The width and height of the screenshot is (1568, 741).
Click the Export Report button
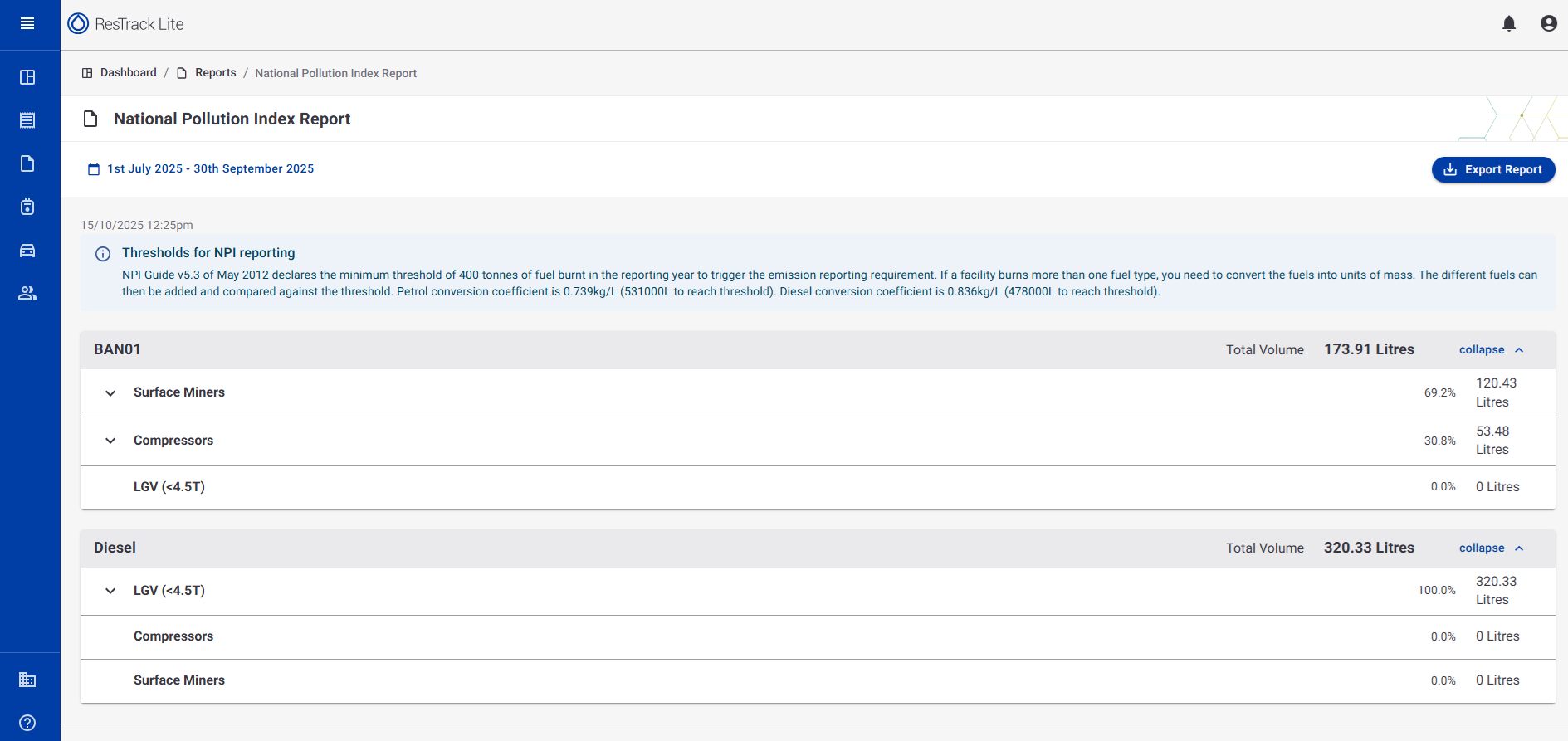[1493, 169]
